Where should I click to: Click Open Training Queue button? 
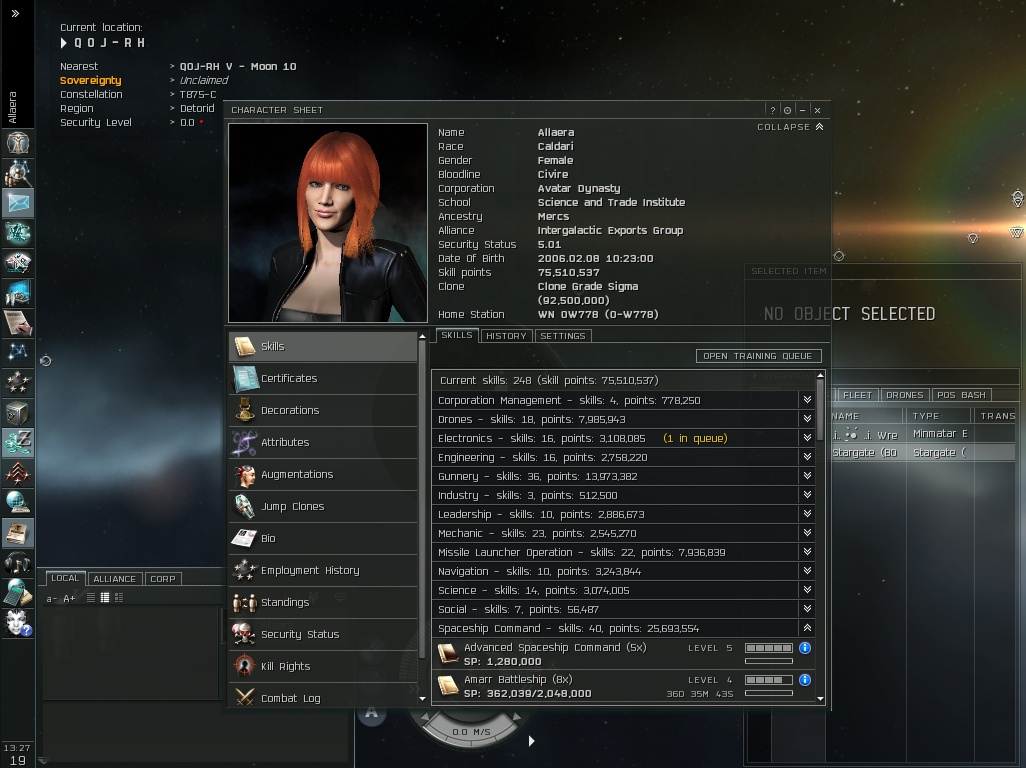(758, 356)
